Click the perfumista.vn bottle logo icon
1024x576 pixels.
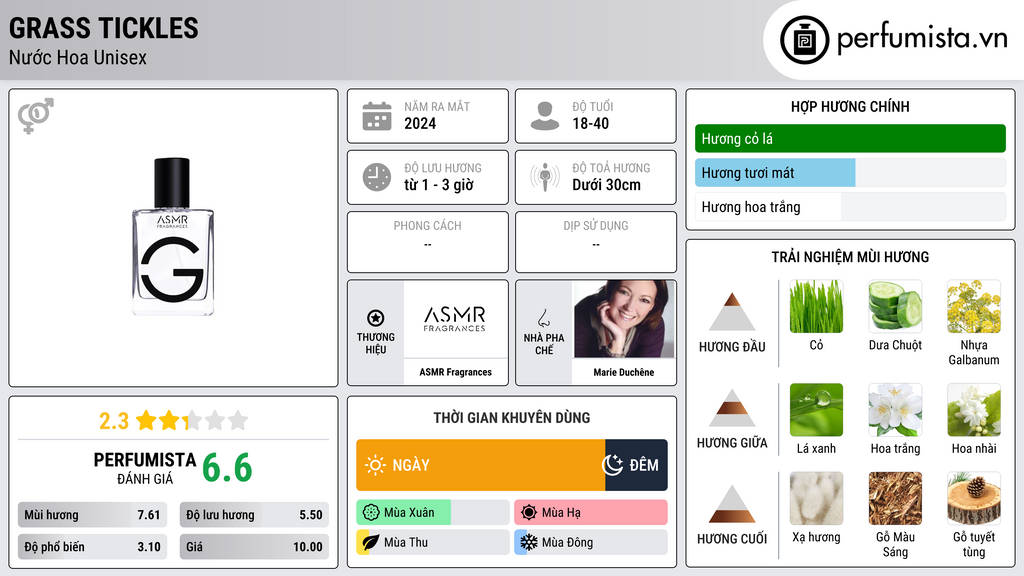[804, 40]
